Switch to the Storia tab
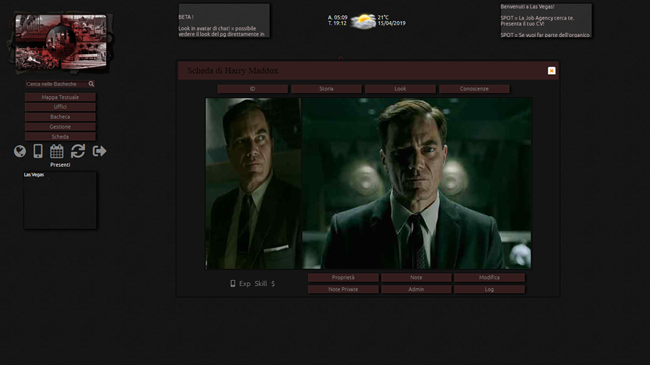 pos(326,89)
